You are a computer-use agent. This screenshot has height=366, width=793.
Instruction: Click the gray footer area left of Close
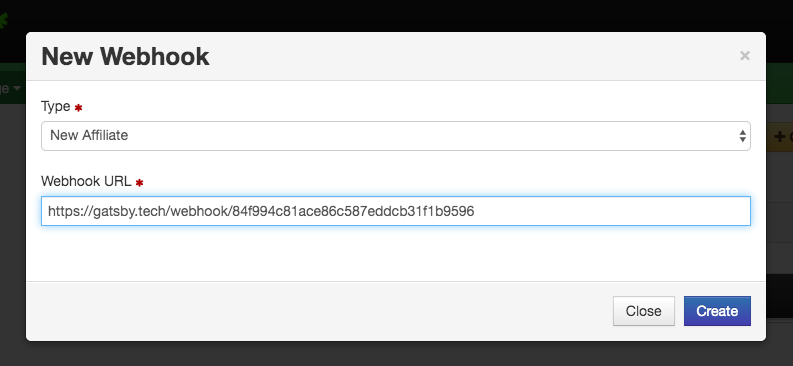click(x=319, y=311)
